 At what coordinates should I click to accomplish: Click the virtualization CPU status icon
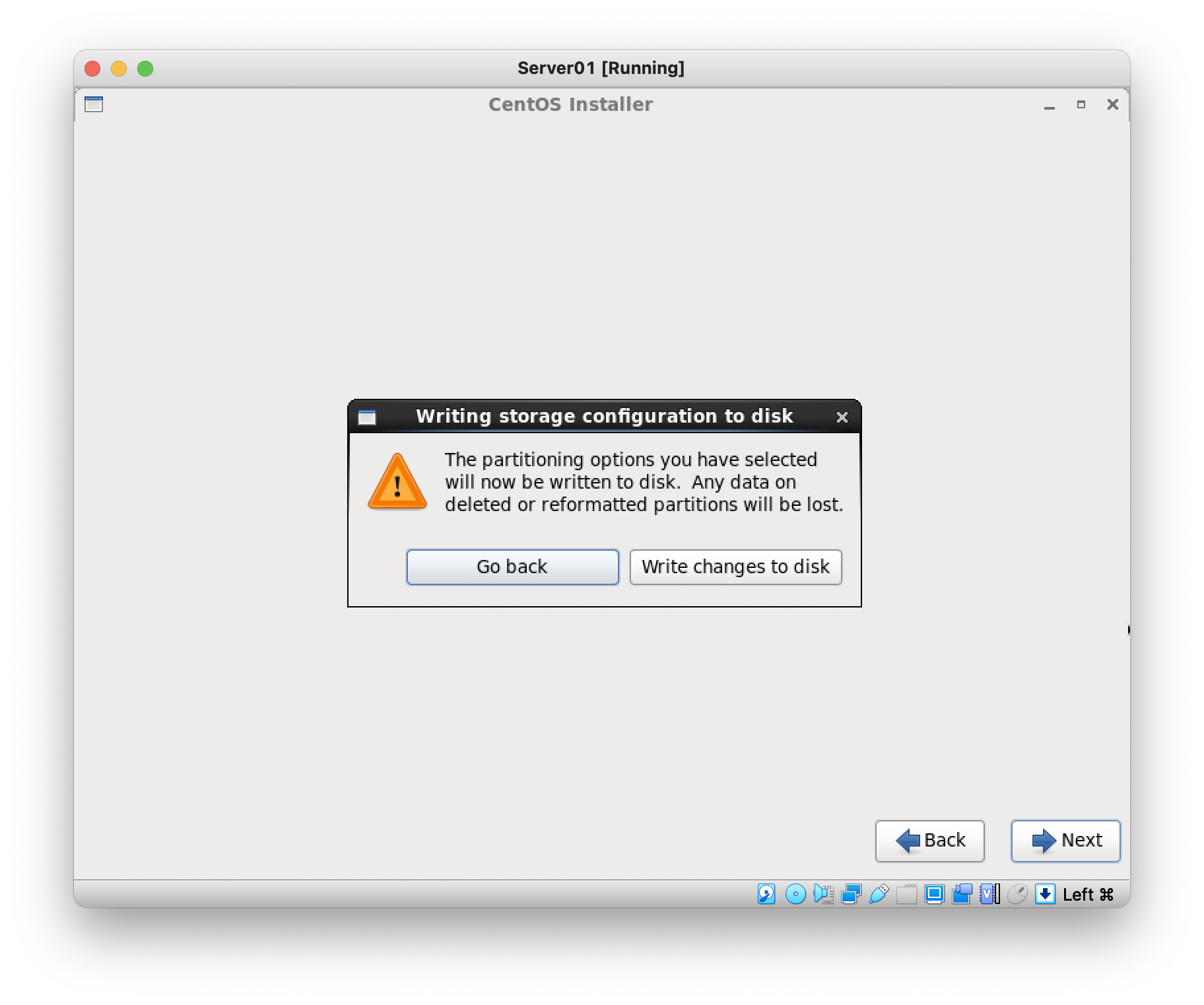click(989, 894)
